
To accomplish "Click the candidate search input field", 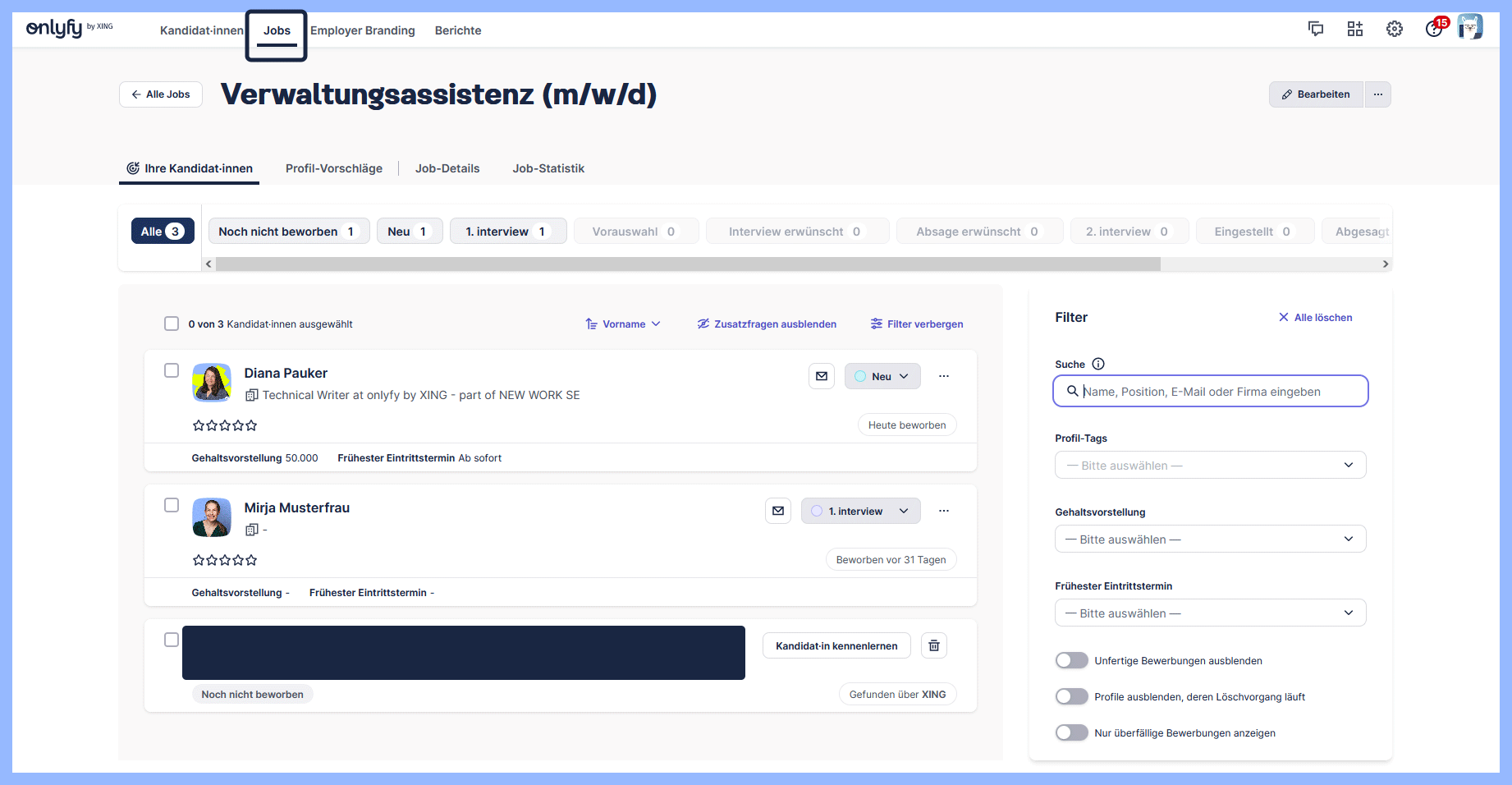I will (x=1209, y=391).
